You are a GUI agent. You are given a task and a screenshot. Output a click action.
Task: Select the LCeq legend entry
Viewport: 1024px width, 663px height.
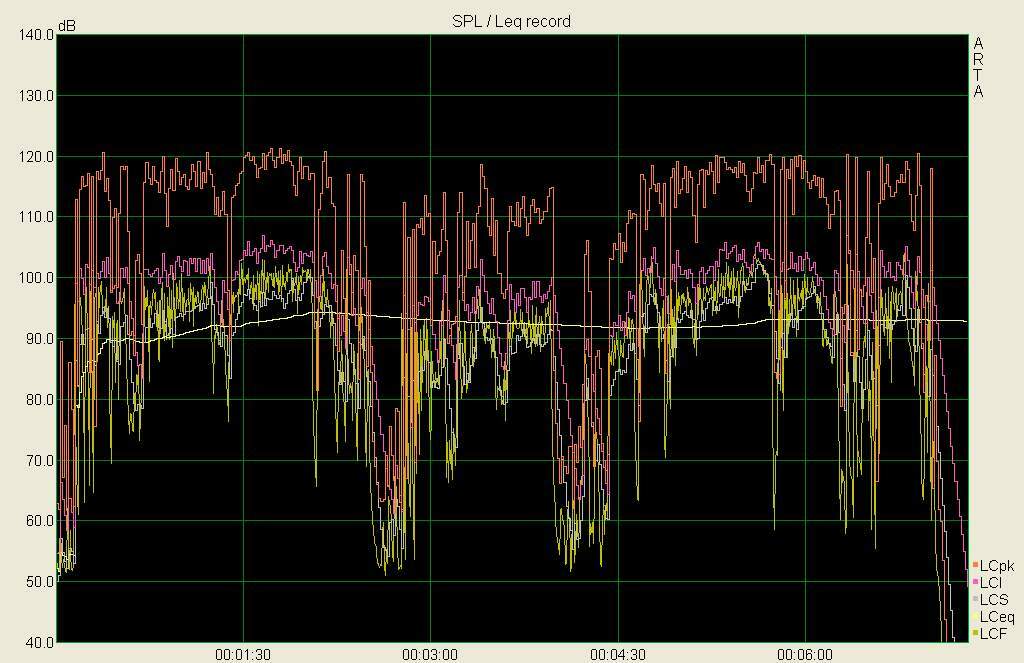pyautogui.click(x=993, y=617)
